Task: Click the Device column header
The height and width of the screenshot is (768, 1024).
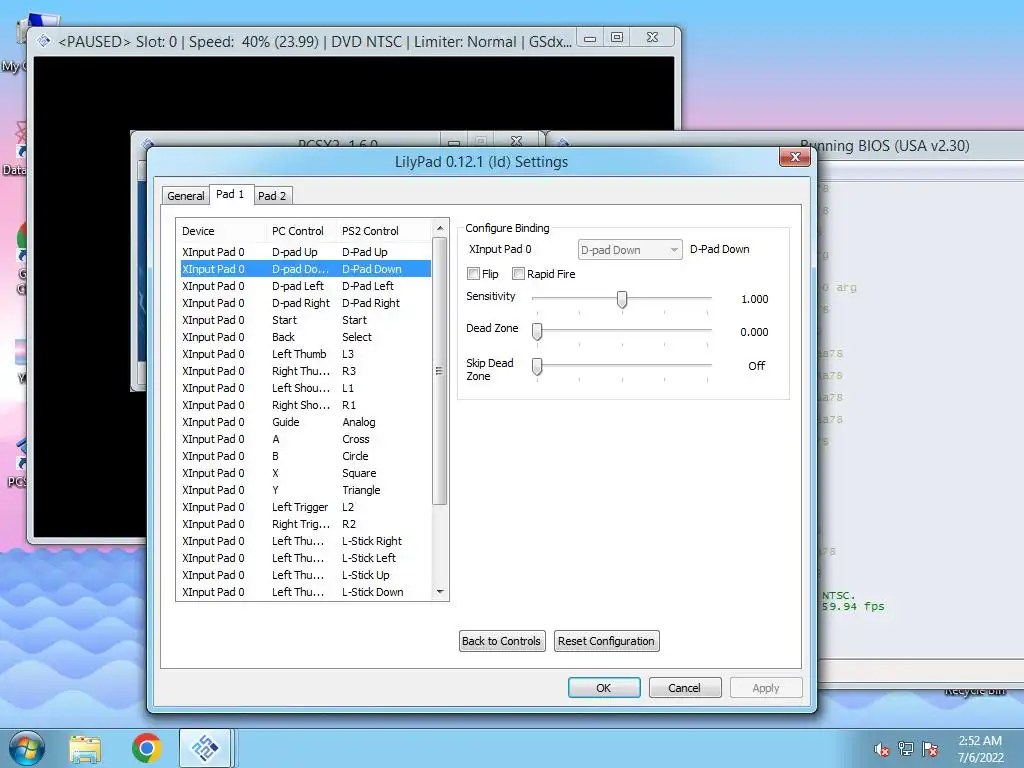Action: click(222, 231)
